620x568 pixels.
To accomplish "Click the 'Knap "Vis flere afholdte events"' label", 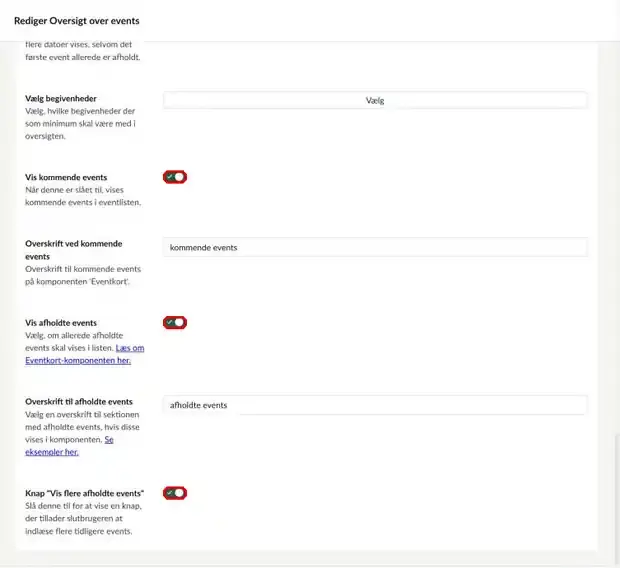I will (85, 493).
